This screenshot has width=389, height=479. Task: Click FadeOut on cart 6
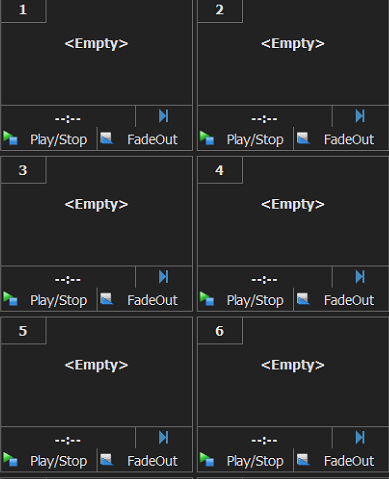point(341,461)
